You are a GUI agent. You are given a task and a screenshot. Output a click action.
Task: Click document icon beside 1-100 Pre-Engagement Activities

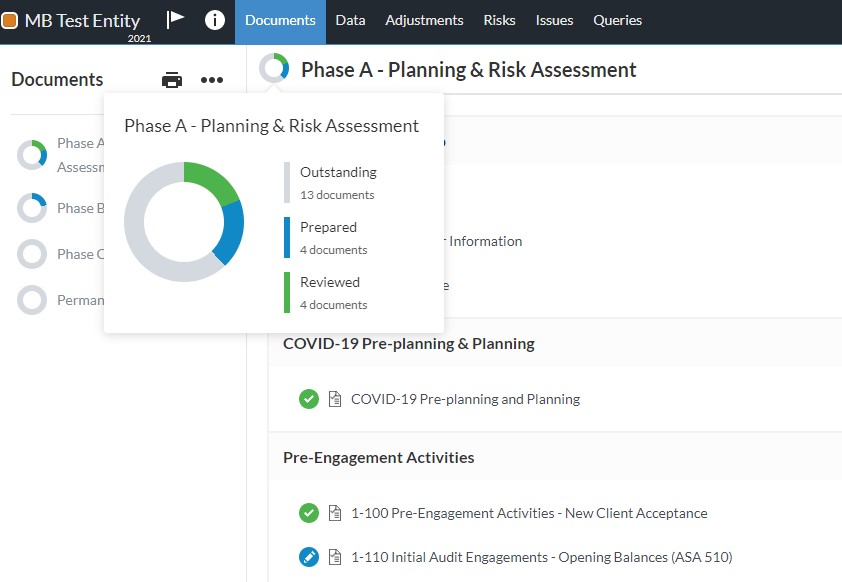336,513
